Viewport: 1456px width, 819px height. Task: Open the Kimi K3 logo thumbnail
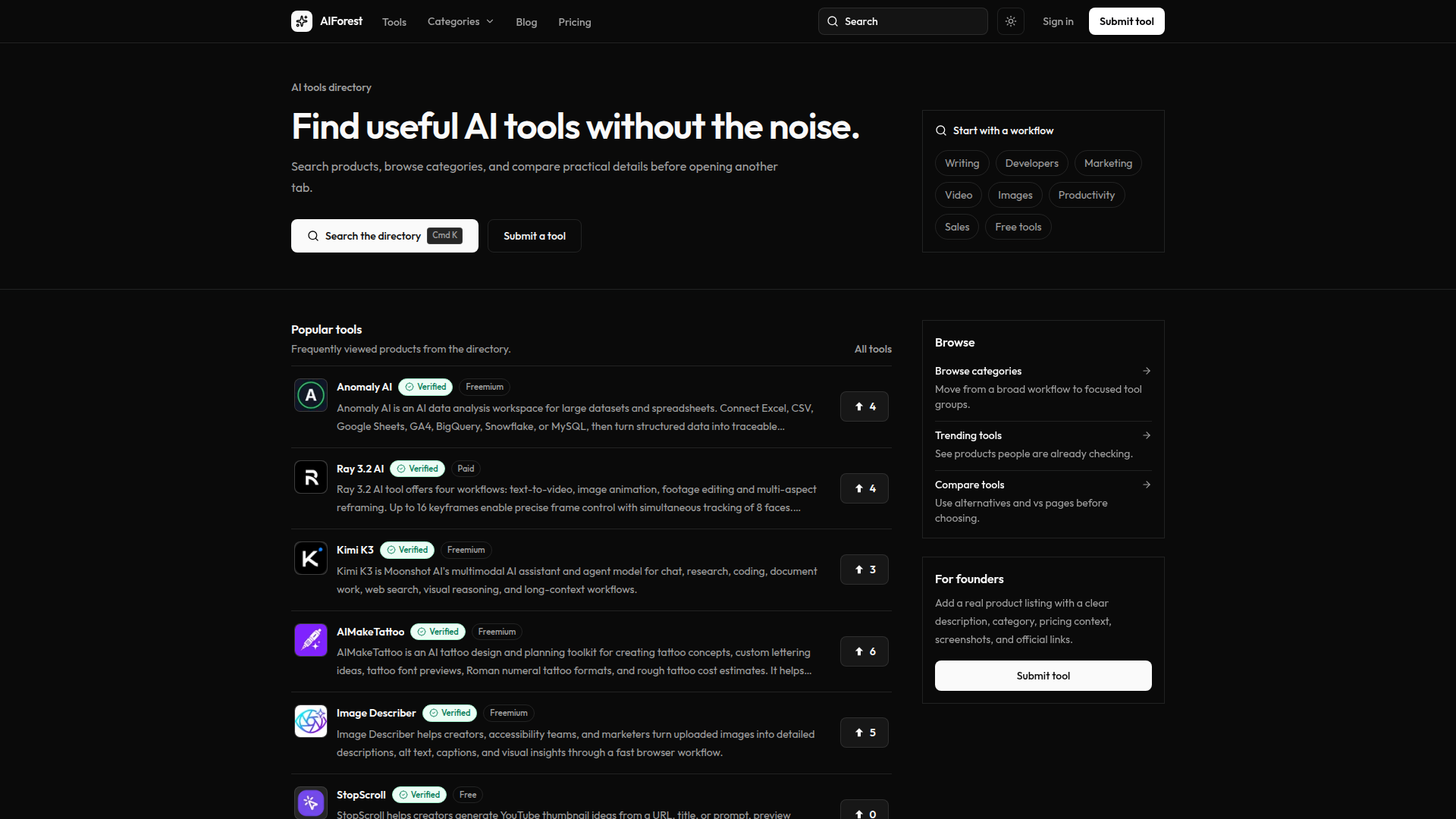pos(311,558)
